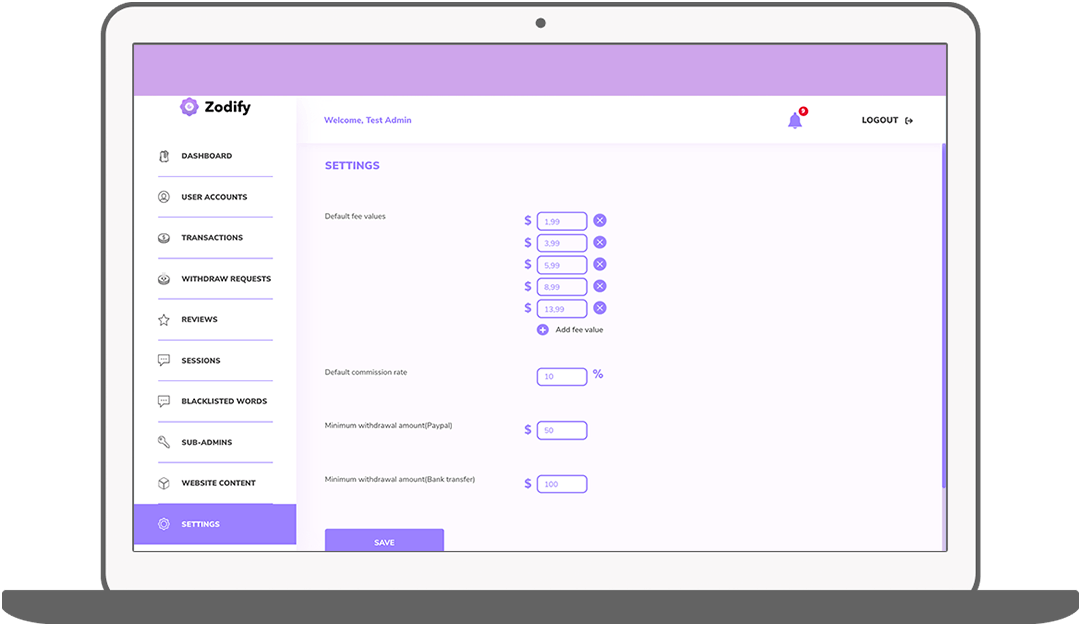Open the Dashboard menu item
1081x626 pixels.
click(207, 156)
